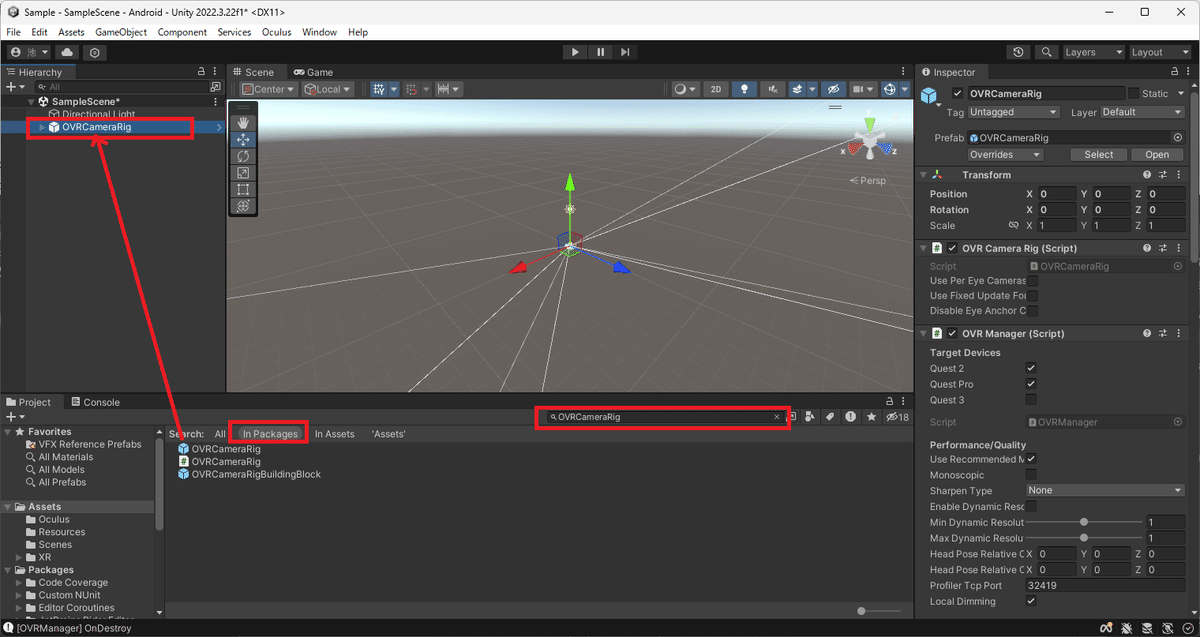Viewport: 1200px width, 637px height.
Task: Toggle Quest 2 target device checkbox
Action: pyautogui.click(x=1031, y=369)
